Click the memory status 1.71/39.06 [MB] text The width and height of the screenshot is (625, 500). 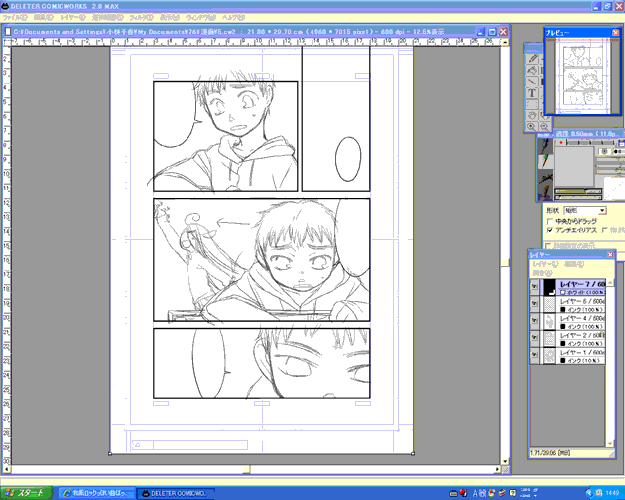point(550,453)
